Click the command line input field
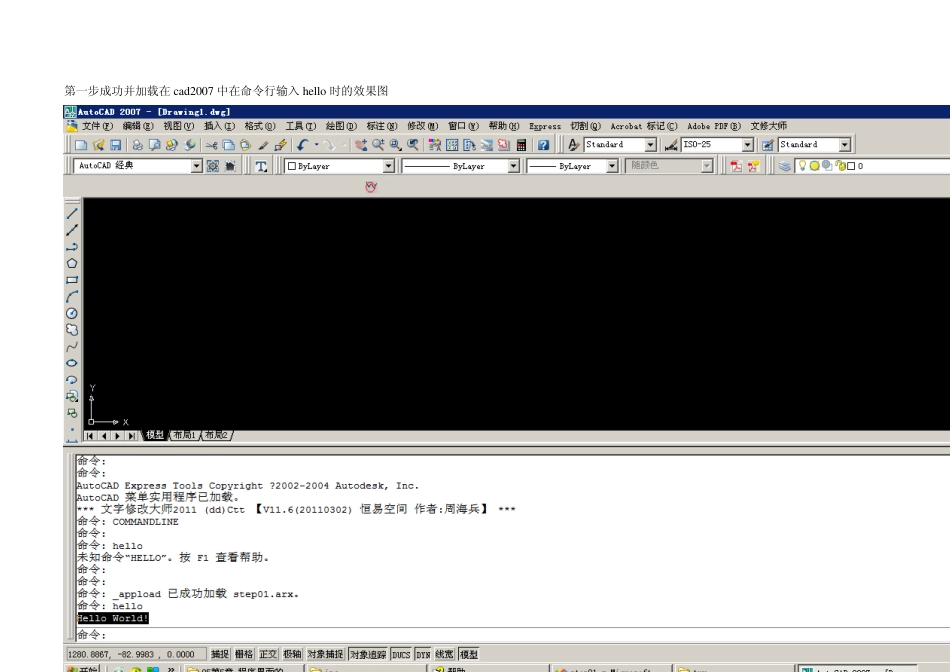Viewport: 950px width, 672px height. (x=513, y=635)
